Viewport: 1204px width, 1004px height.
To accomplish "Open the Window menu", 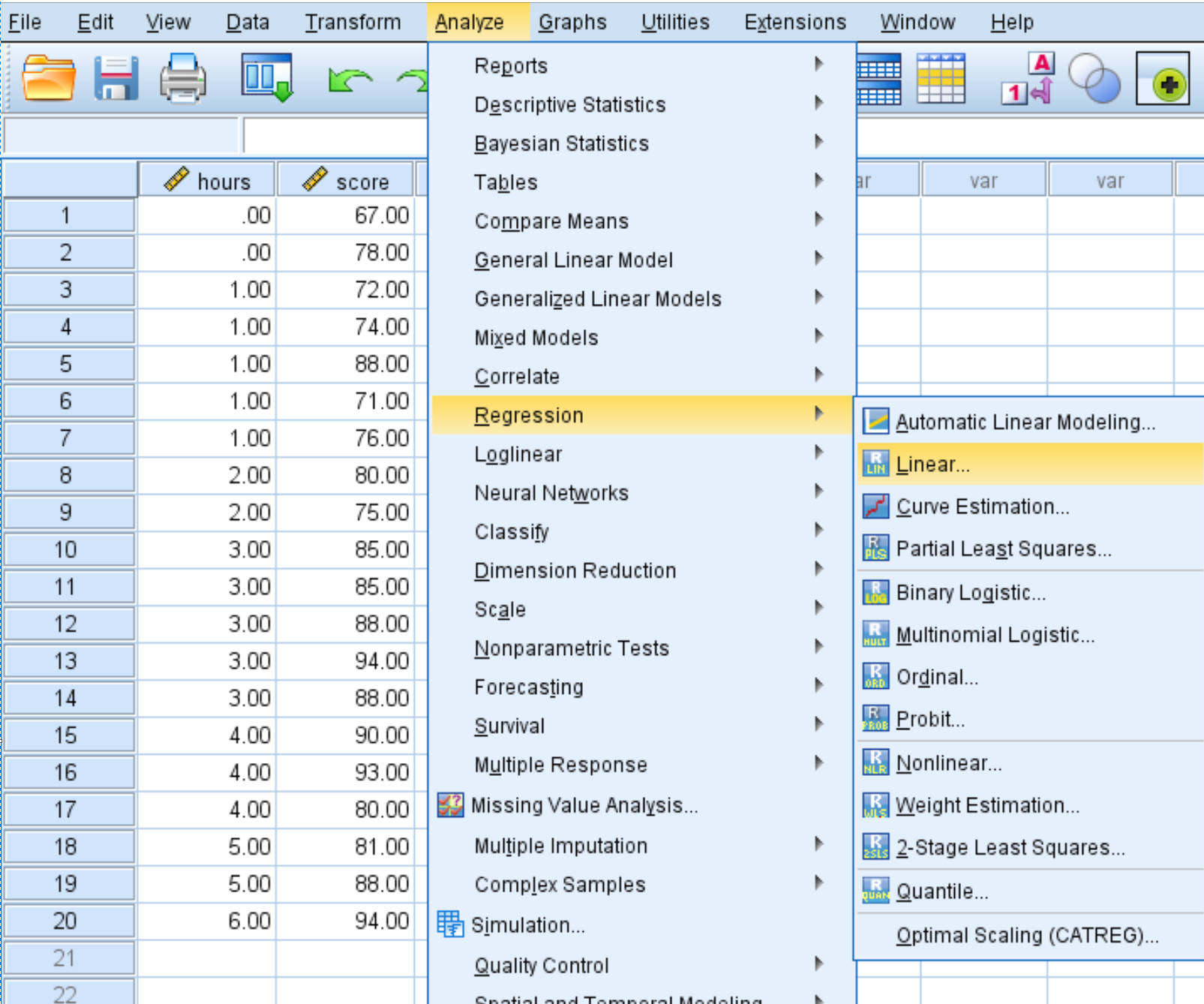I will pos(917,23).
